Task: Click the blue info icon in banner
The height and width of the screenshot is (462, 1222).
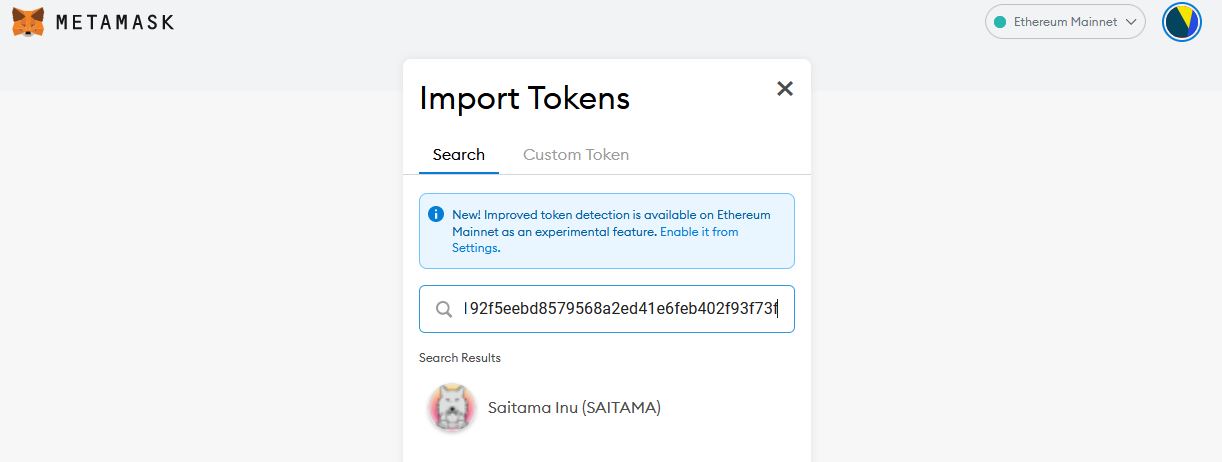Action: pos(436,214)
